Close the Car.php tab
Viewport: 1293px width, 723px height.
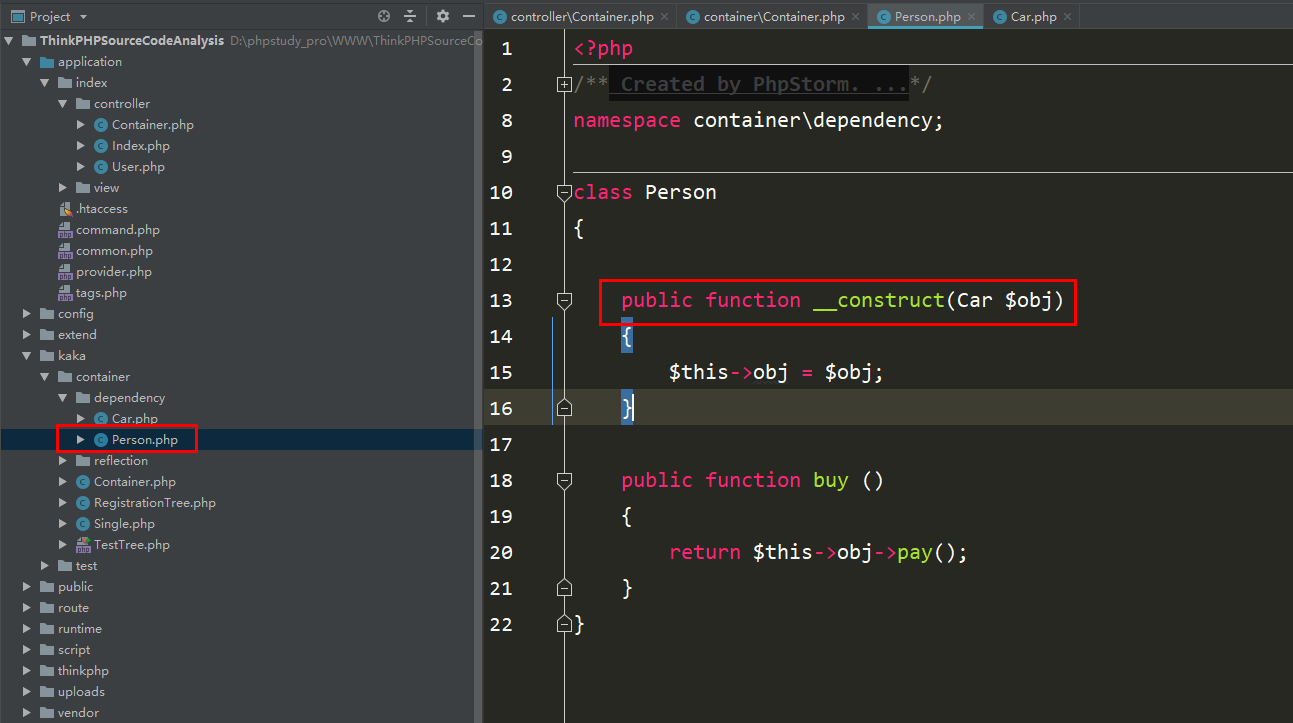click(1068, 17)
